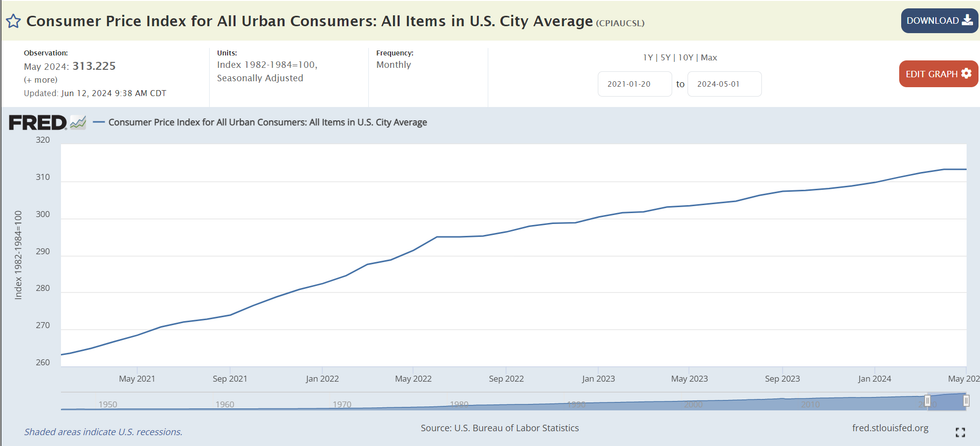The height and width of the screenshot is (446, 980).
Task: Click the FRED logo above the chart
Action: point(37,122)
